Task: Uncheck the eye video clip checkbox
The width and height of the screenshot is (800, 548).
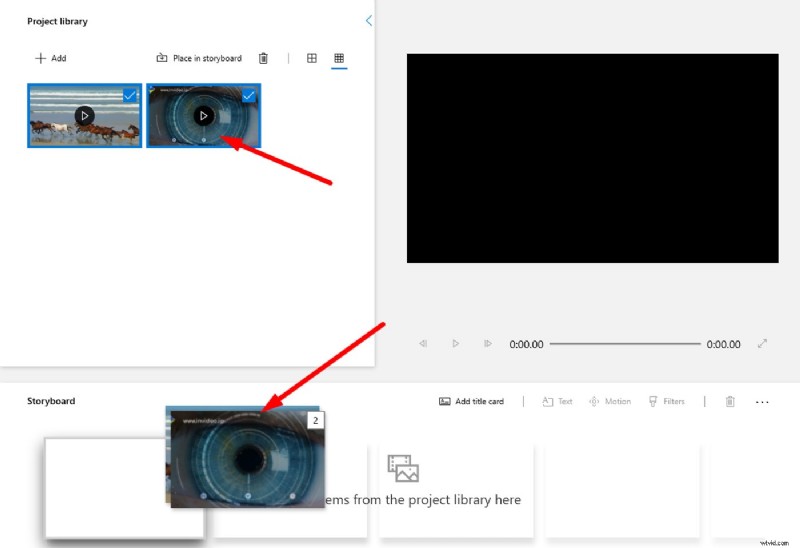Action: 249,95
